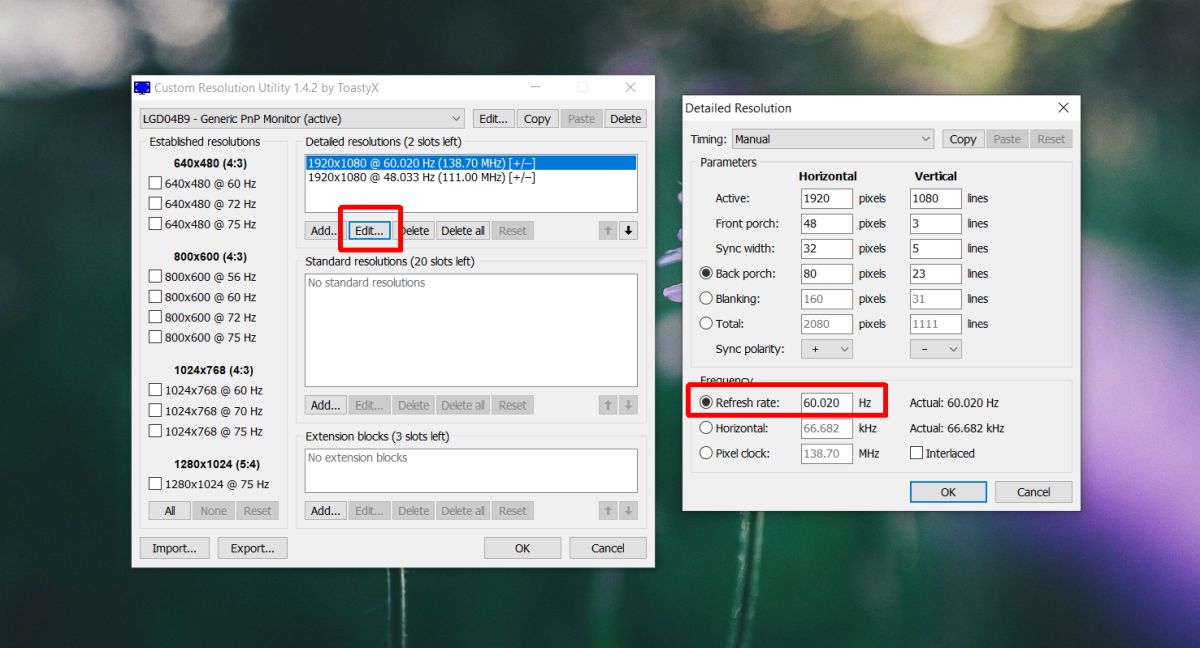
Task: Click the Detailed Resolution window icon
Action: point(692,107)
